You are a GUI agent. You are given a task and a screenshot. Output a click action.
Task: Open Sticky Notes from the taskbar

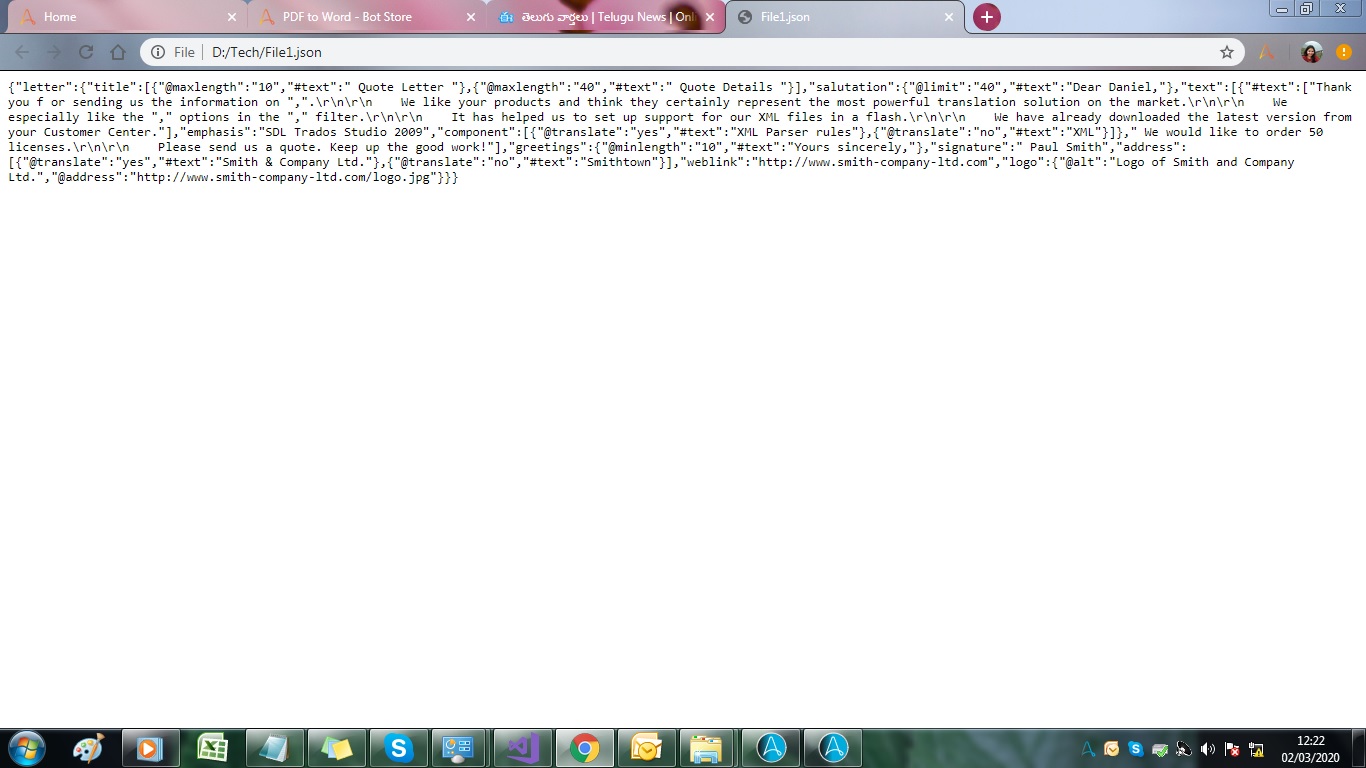tap(336, 748)
